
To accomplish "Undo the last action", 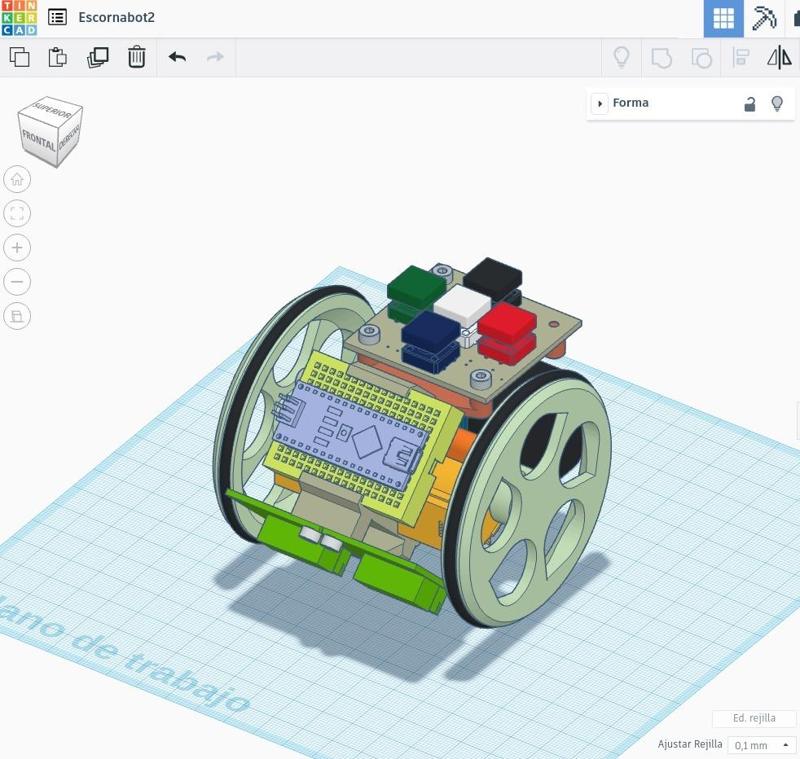I will [x=177, y=57].
